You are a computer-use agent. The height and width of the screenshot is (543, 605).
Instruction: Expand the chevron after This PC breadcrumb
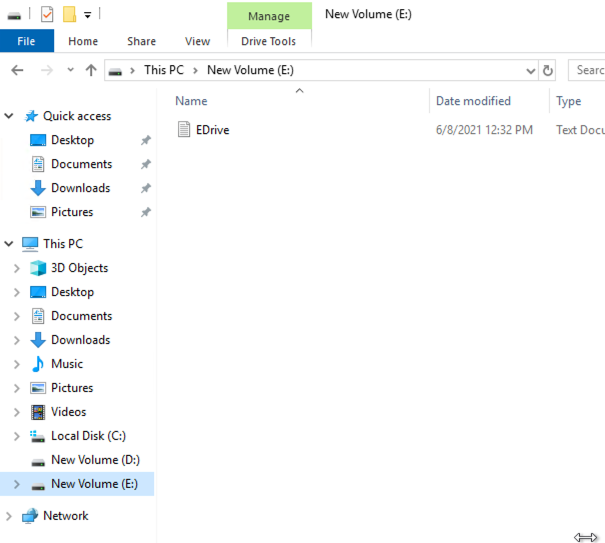click(x=196, y=70)
